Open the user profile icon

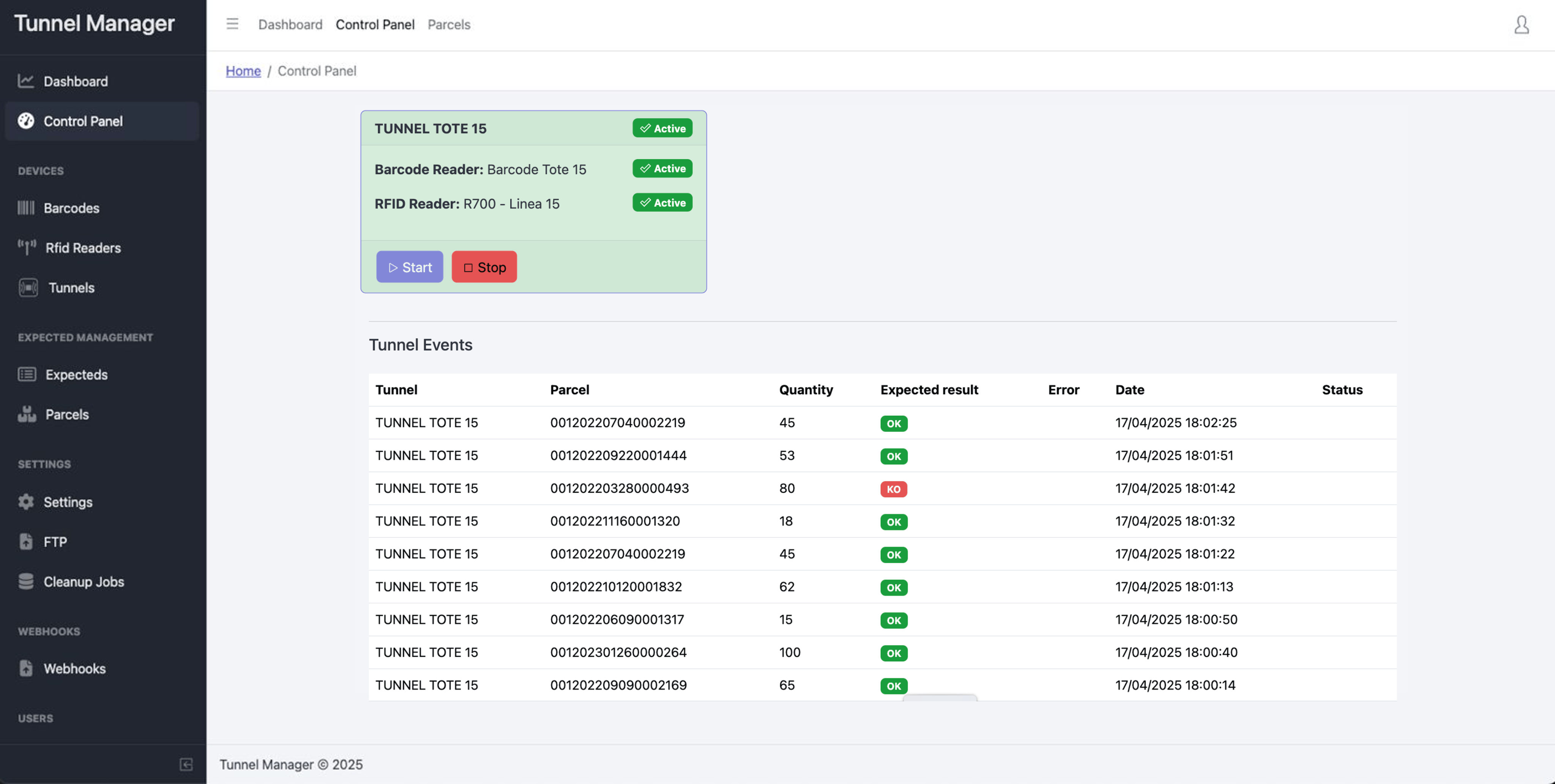(1521, 25)
